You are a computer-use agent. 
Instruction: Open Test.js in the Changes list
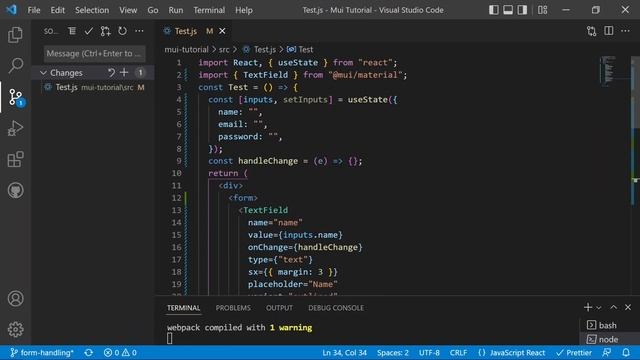[x=93, y=87]
